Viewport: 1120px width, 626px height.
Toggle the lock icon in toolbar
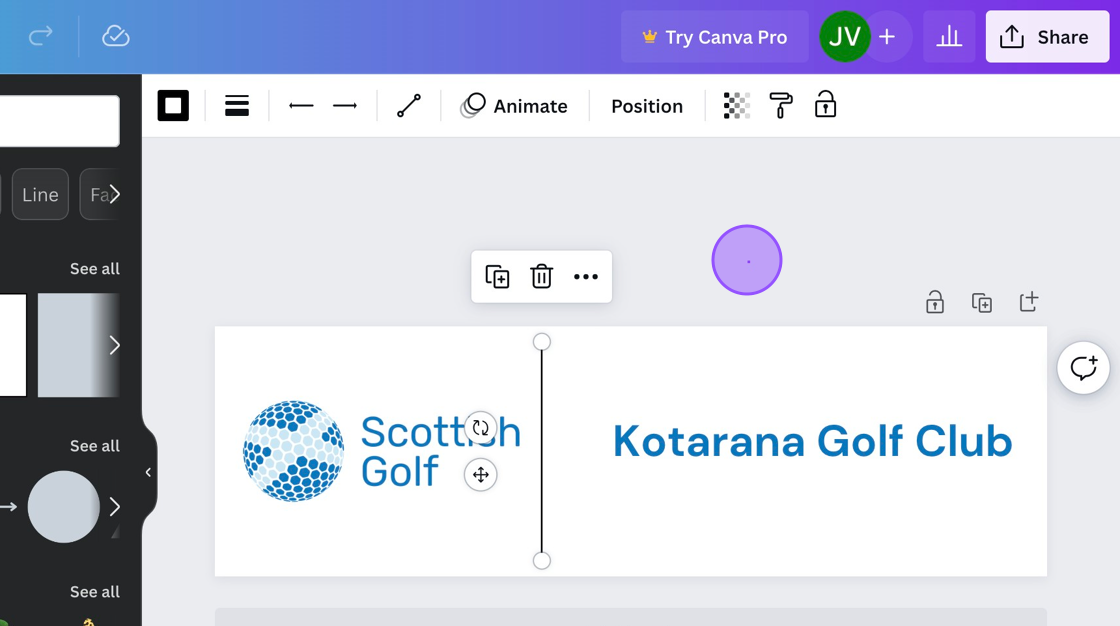pos(825,104)
